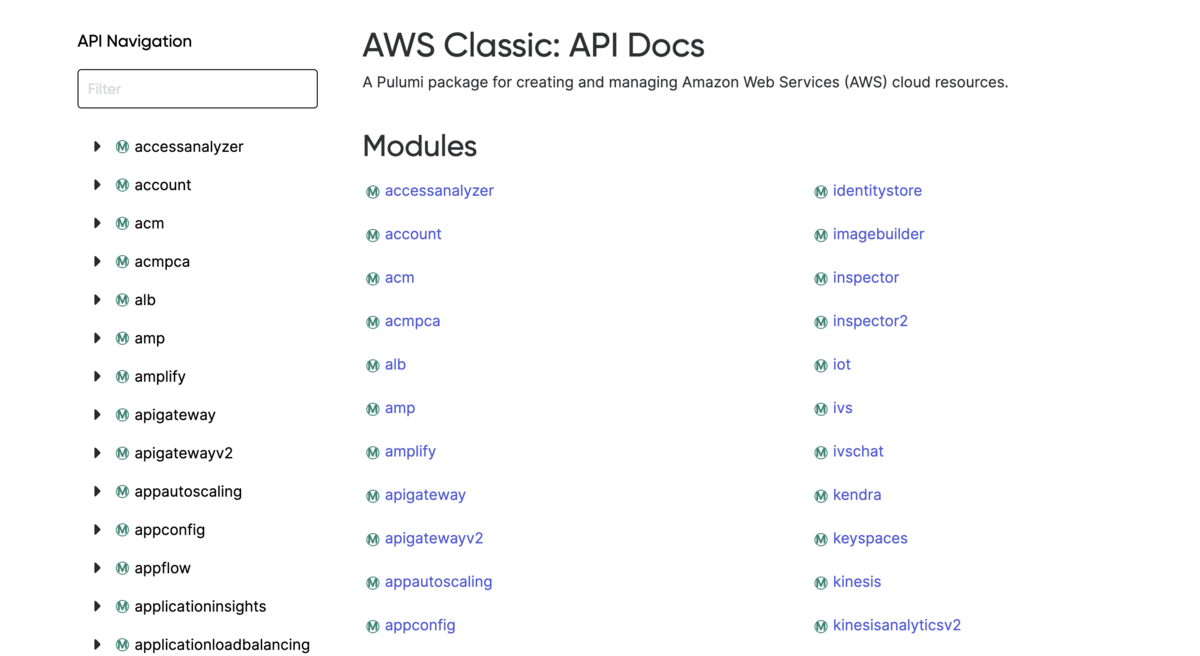
Task: Open the inspector2 module link
Action: [x=870, y=321]
